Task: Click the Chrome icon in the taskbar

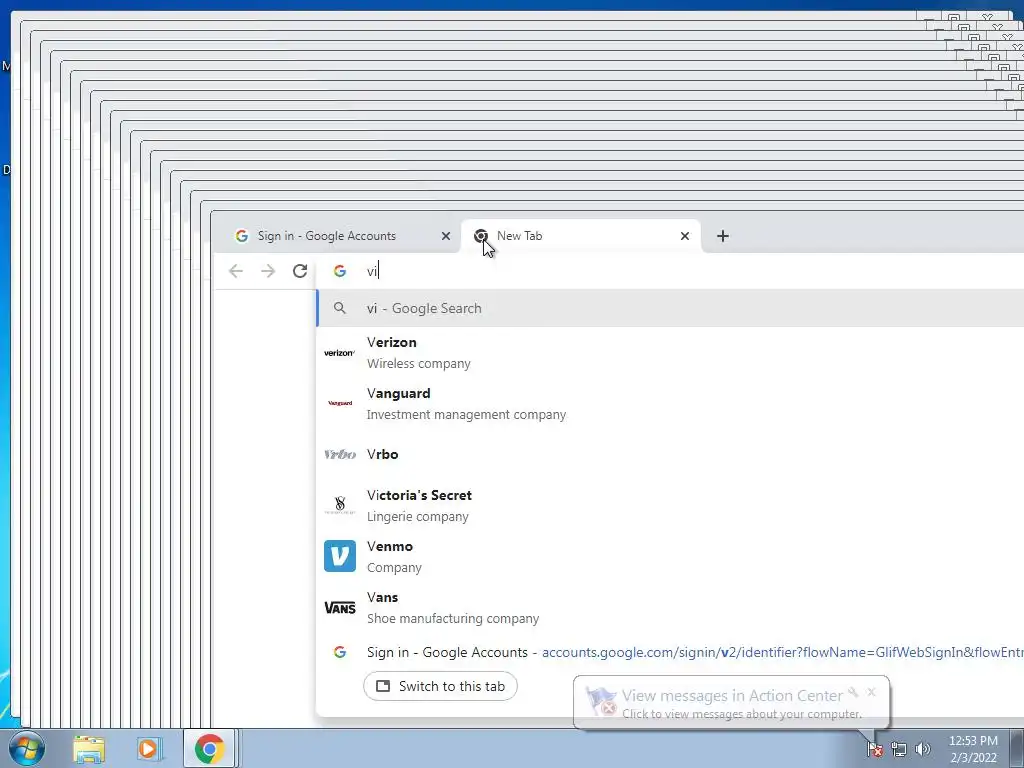Action: [209, 748]
